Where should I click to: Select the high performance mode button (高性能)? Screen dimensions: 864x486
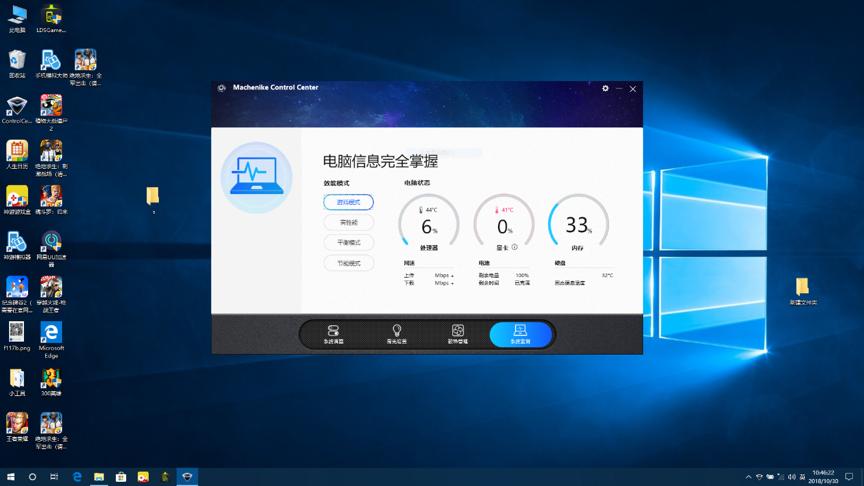[348, 223]
